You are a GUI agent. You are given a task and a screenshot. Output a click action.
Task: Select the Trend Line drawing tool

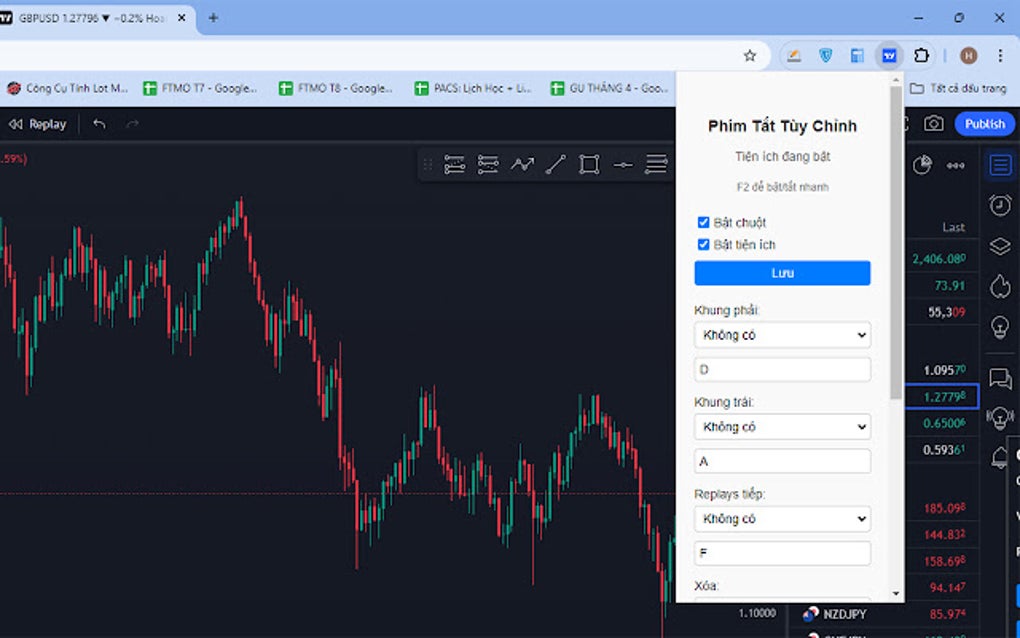point(557,165)
